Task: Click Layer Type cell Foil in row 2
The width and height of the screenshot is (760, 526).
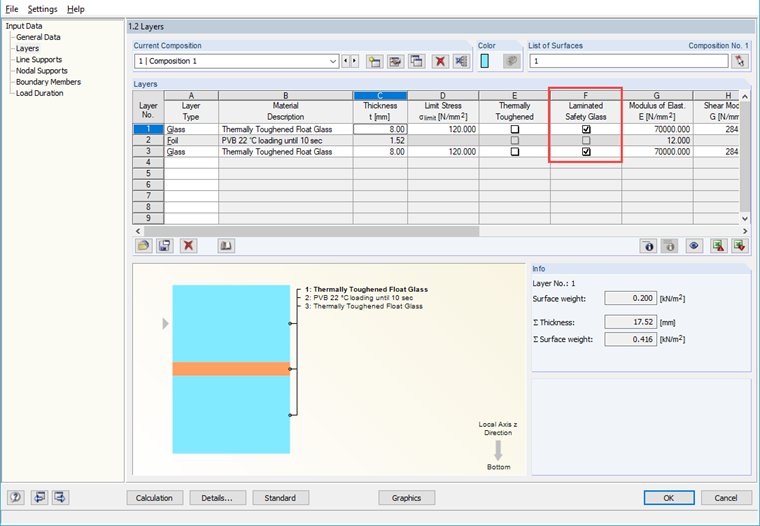Action: pyautogui.click(x=191, y=141)
